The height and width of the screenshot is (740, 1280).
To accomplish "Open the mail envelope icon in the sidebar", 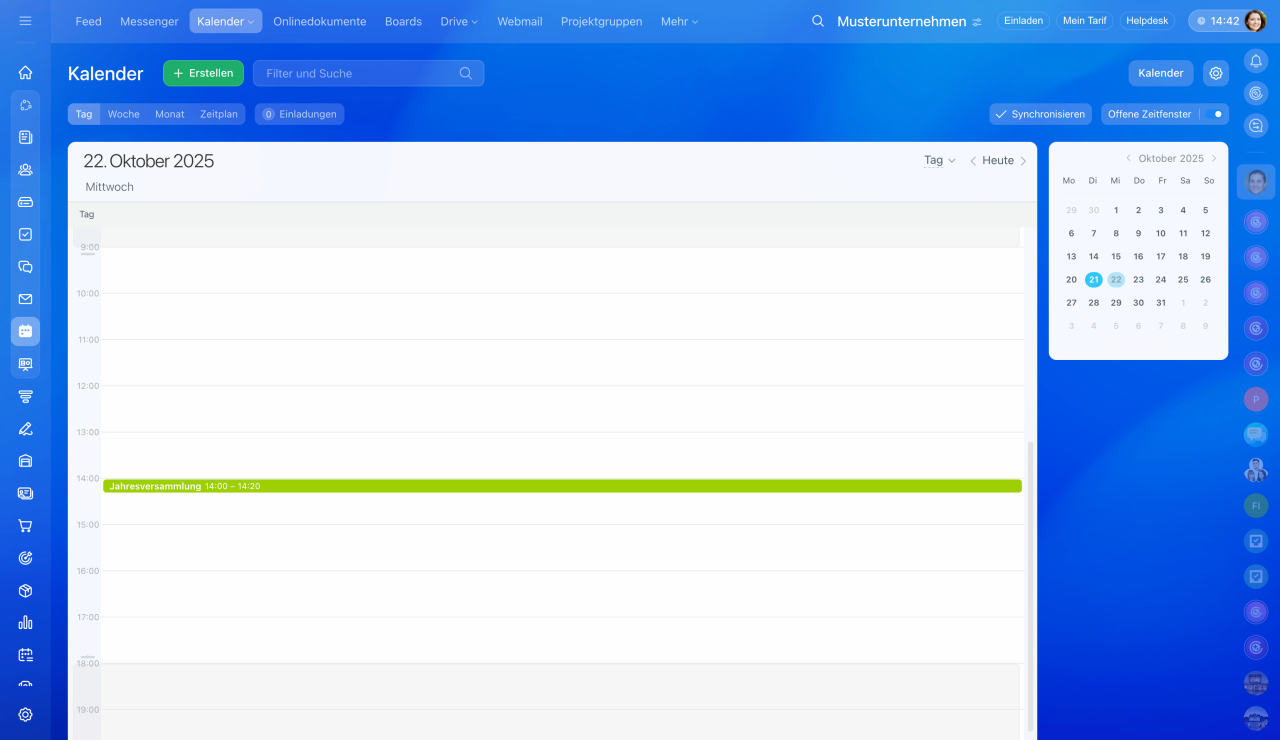I will coord(25,299).
